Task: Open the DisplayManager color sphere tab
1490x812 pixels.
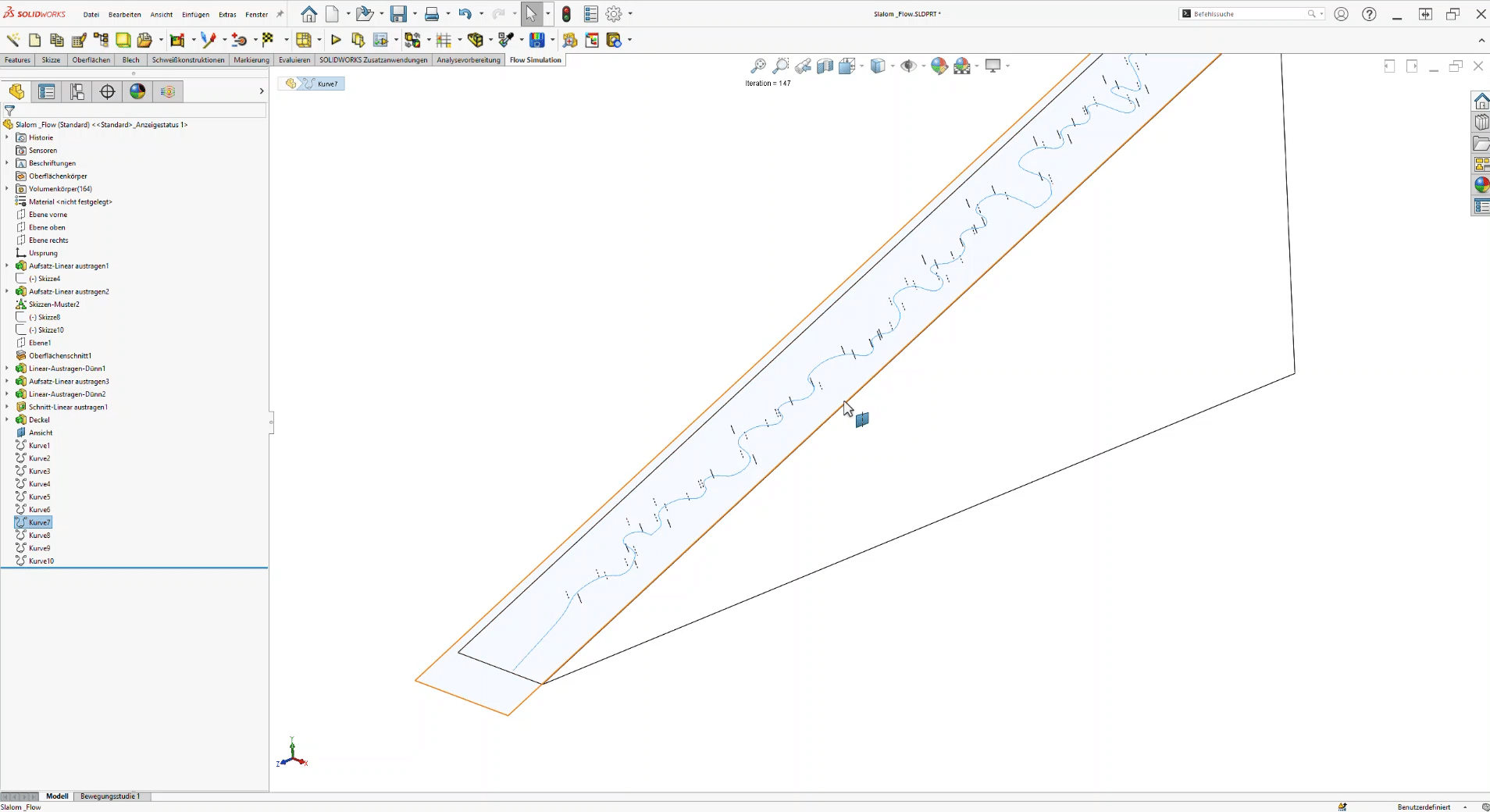Action: (x=137, y=92)
